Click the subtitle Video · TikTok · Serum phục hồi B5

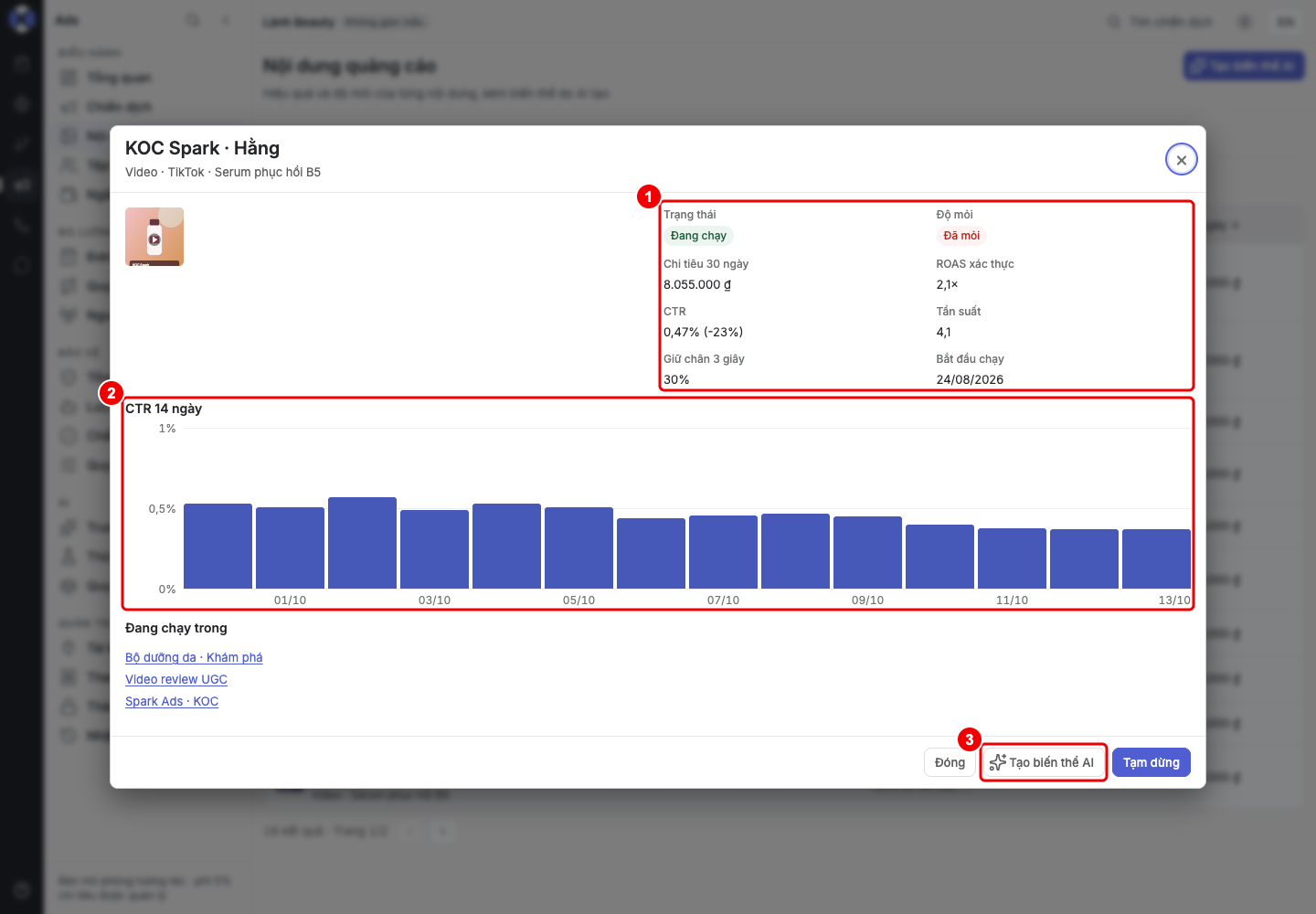pos(223,172)
